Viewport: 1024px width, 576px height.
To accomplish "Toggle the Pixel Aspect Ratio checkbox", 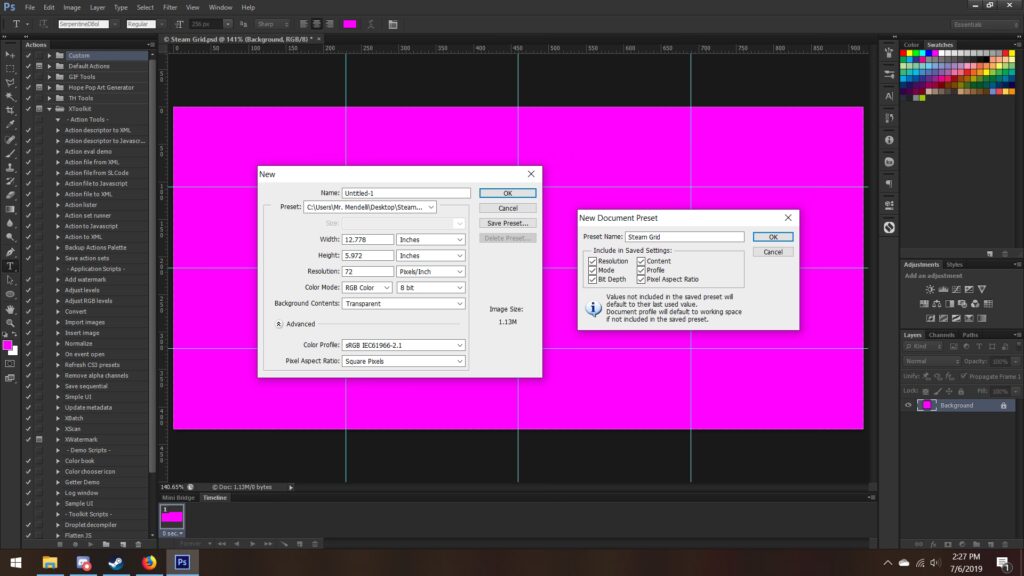I will [x=641, y=279].
